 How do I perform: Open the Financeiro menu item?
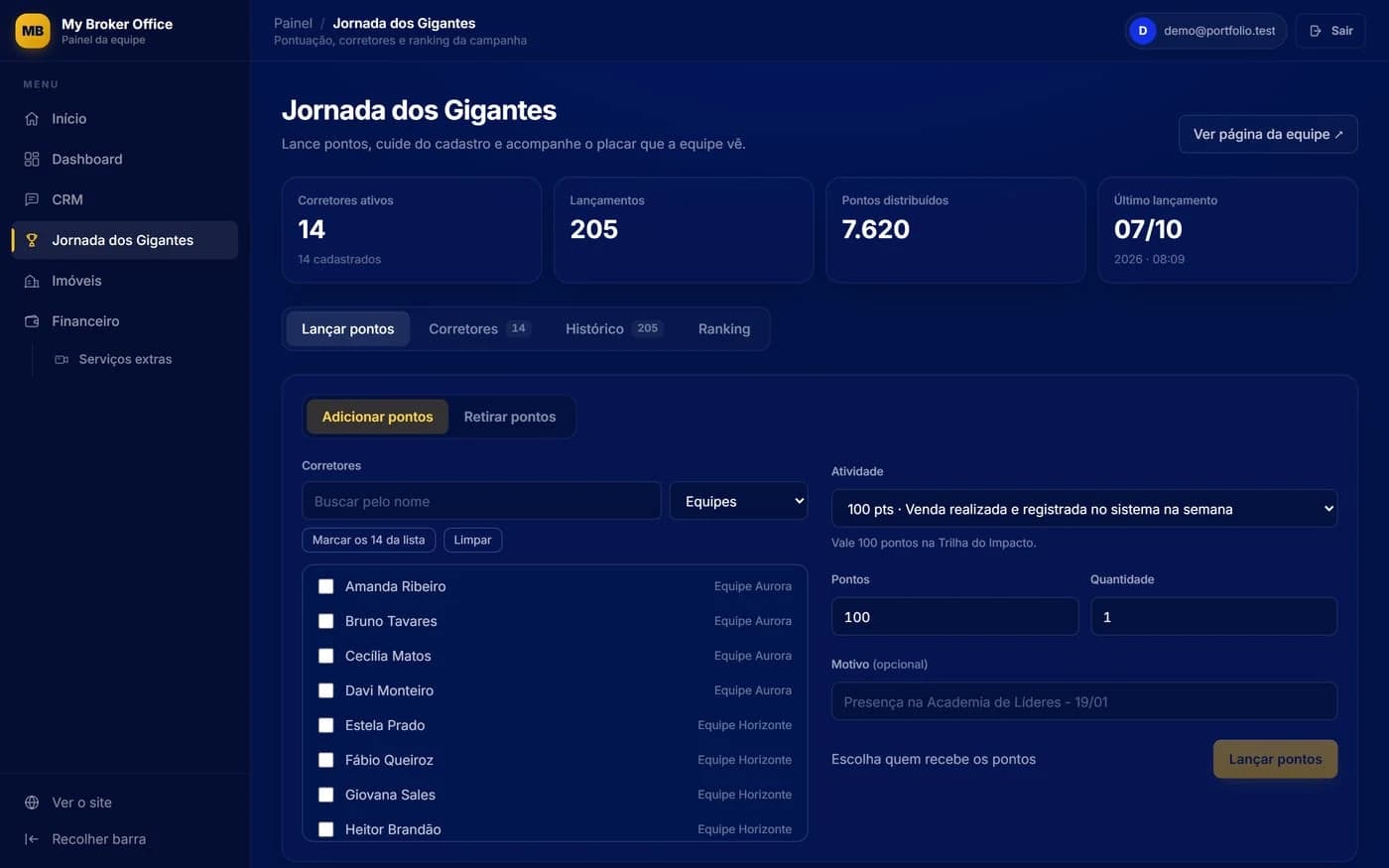tap(125, 322)
